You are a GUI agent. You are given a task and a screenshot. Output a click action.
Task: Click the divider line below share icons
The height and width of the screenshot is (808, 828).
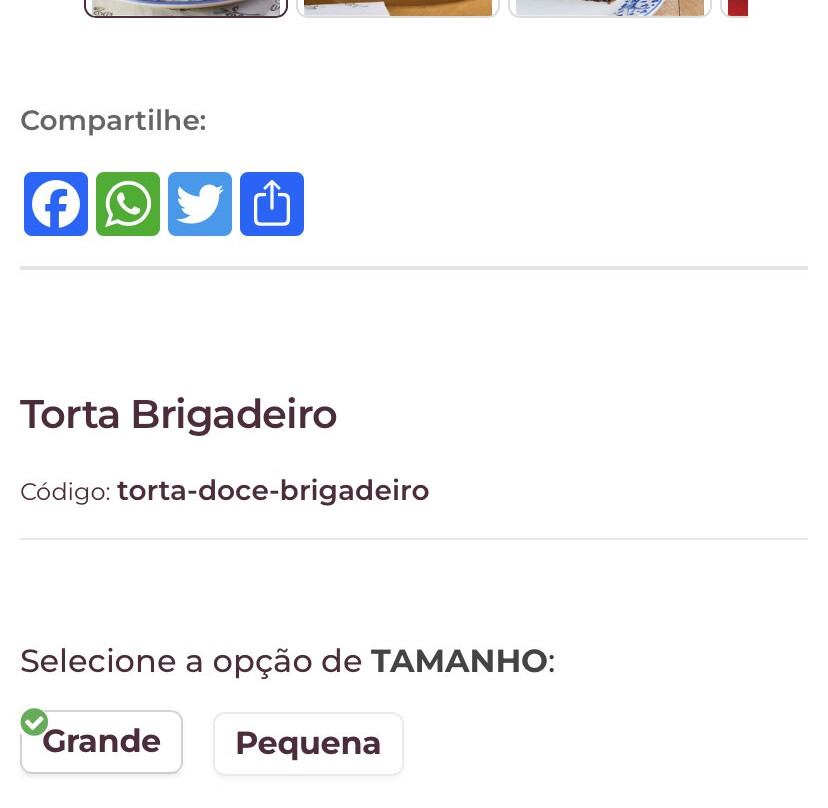[x=414, y=268]
